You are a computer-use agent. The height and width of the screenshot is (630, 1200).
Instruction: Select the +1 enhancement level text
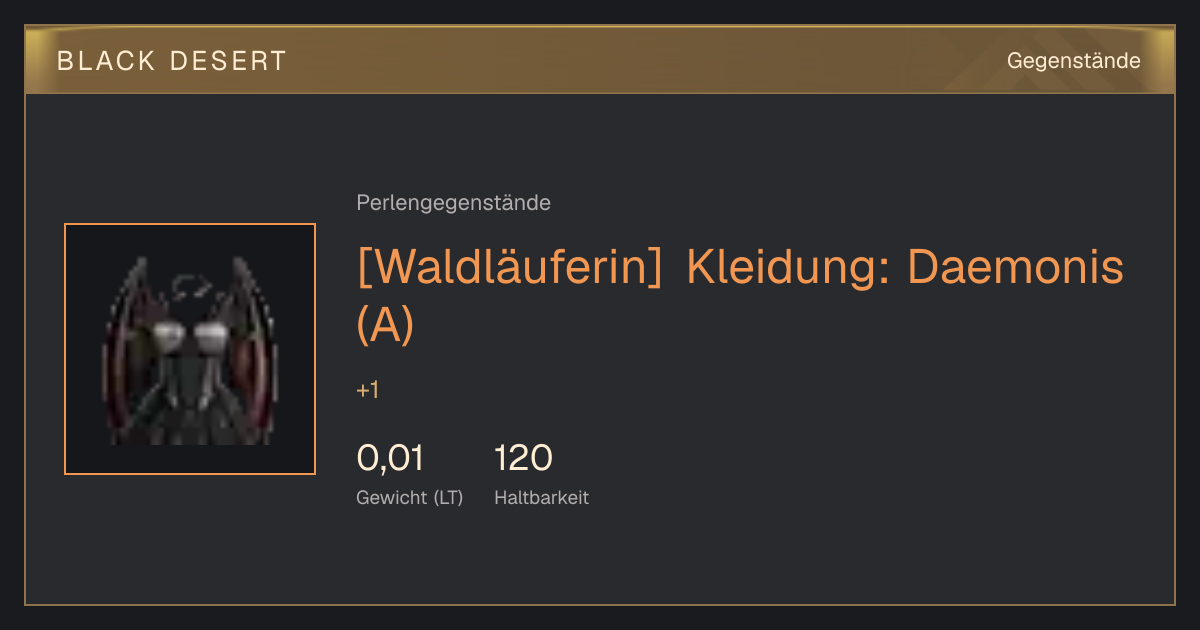367,390
